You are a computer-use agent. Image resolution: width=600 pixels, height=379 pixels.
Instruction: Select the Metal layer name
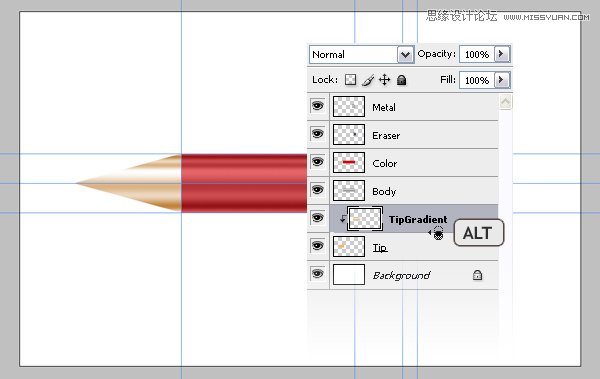click(x=384, y=108)
